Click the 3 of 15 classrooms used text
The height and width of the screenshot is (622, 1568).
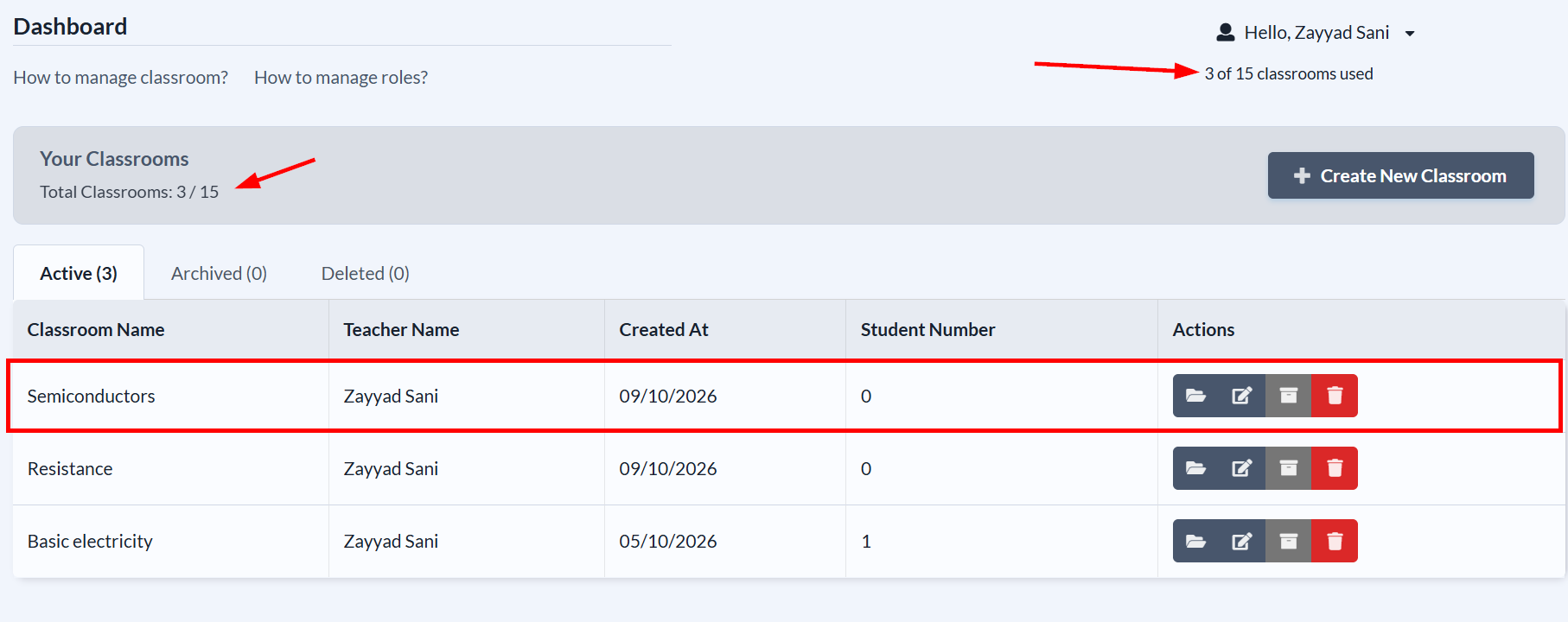pos(1289,73)
